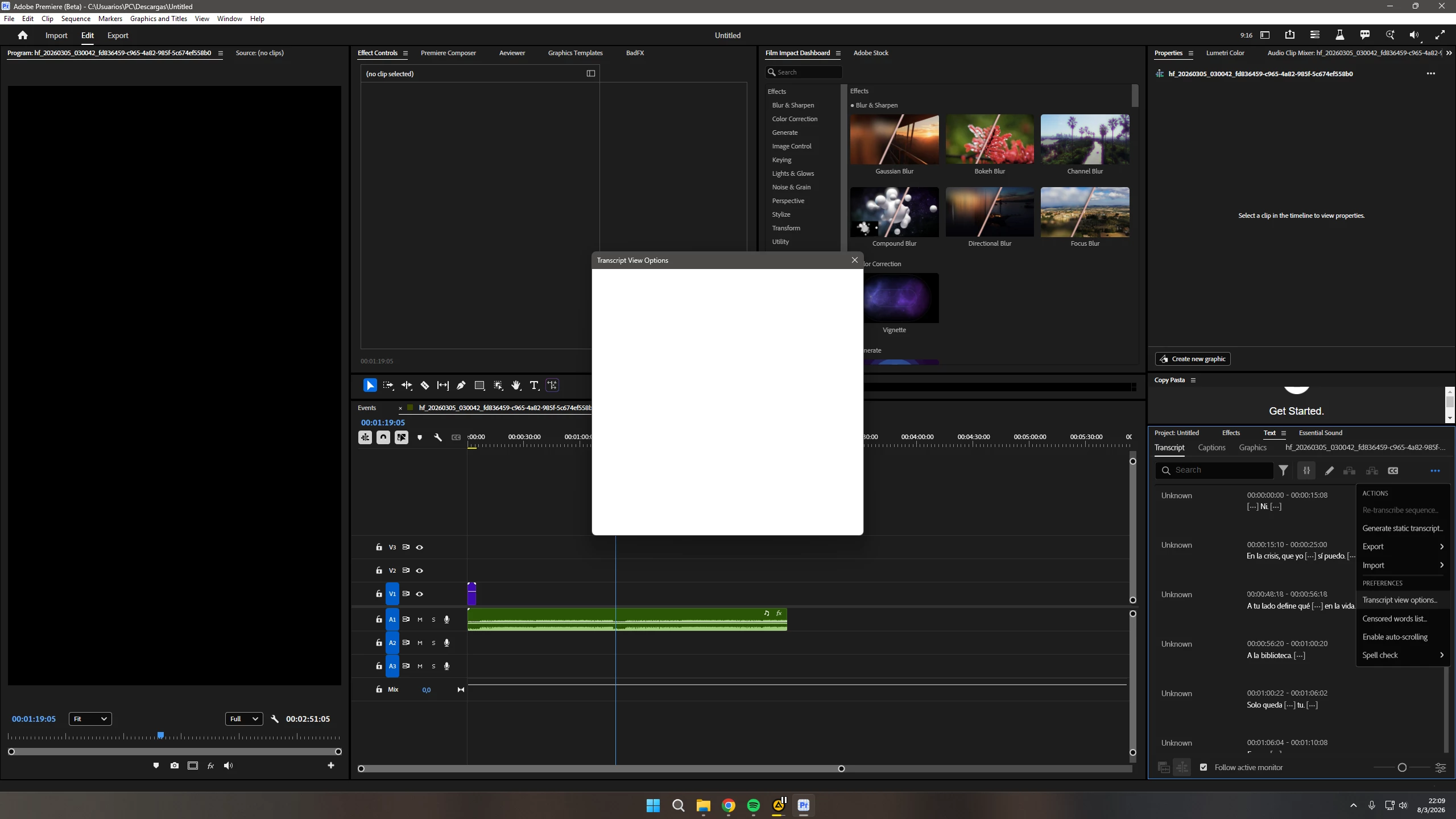Open the Full playback resolution dropdown
The width and height of the screenshot is (1456, 819).
(x=244, y=719)
